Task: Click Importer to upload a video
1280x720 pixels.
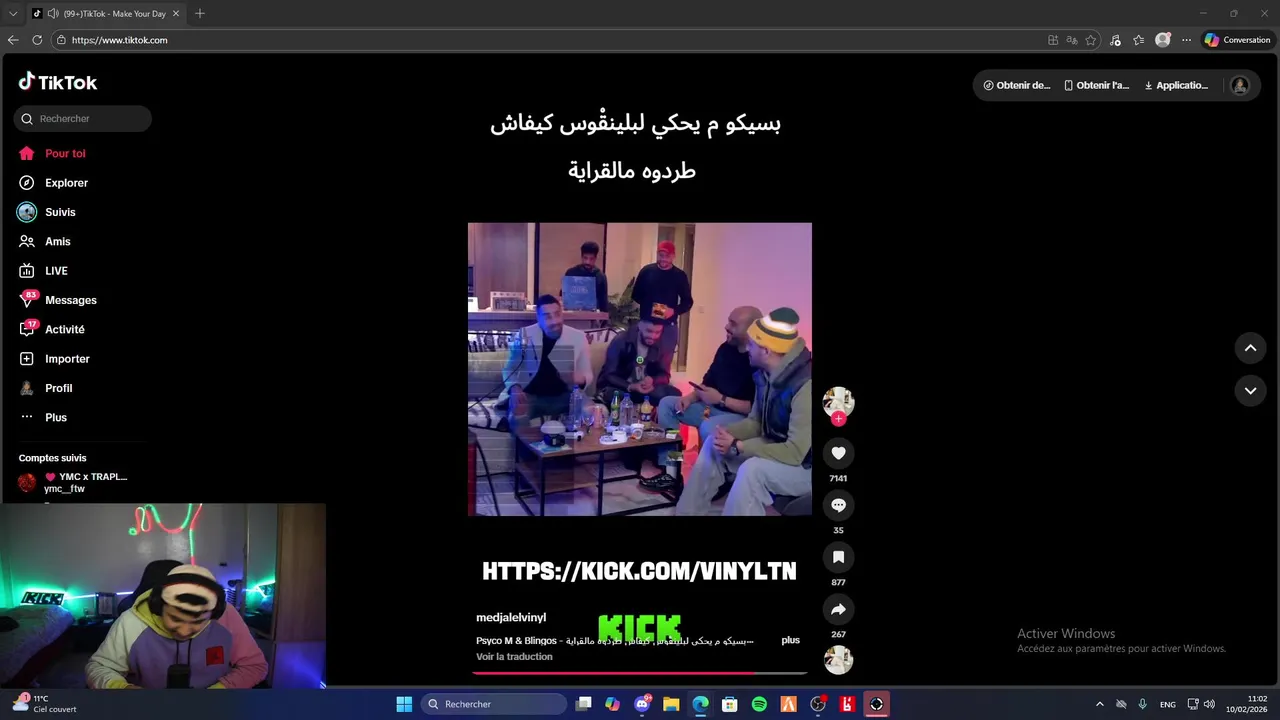Action: [54, 359]
